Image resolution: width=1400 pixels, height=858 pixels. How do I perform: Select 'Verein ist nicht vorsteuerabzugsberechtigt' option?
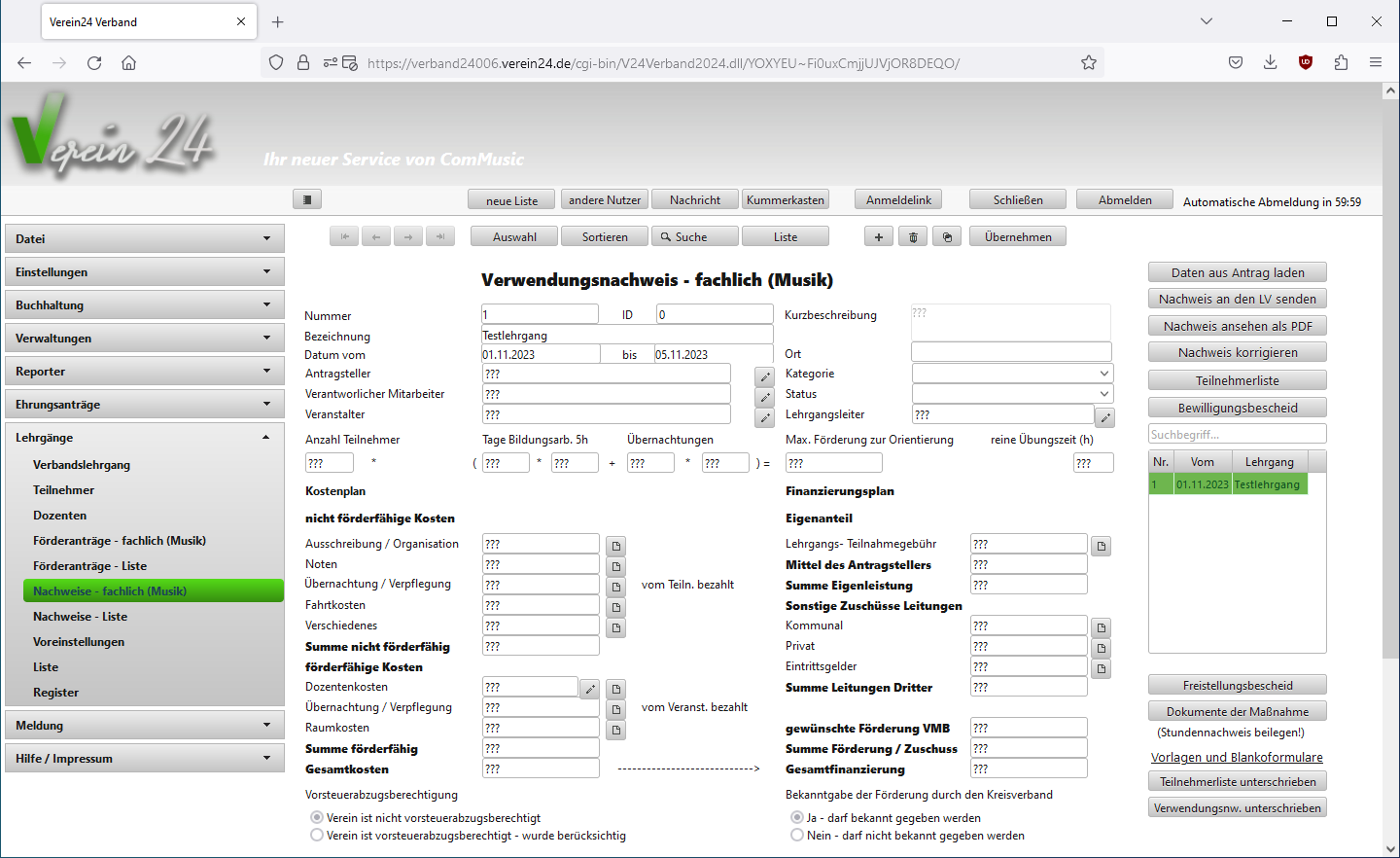[x=316, y=817]
